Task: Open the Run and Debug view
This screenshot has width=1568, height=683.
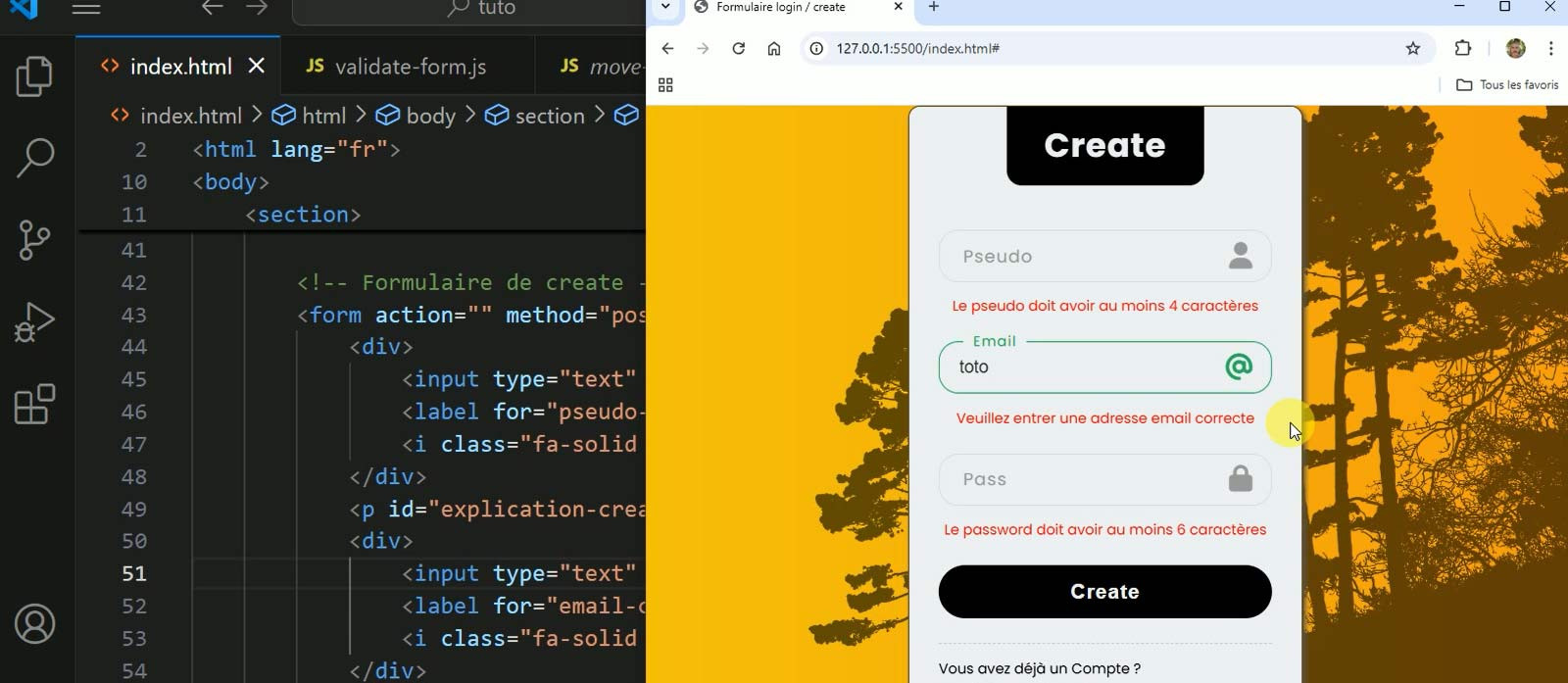Action: (x=34, y=321)
